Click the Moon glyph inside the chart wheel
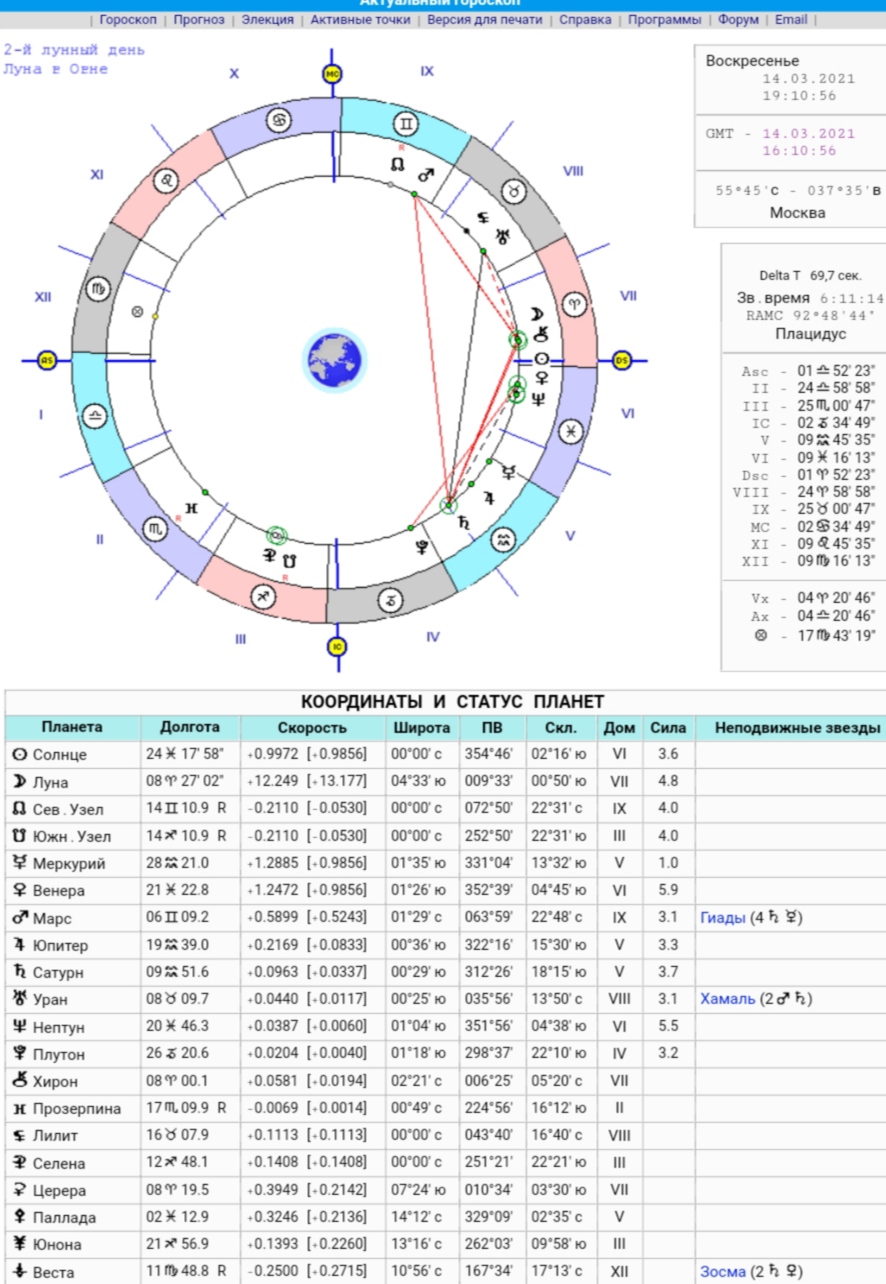Viewport: 886px width, 1284px height. point(537,314)
